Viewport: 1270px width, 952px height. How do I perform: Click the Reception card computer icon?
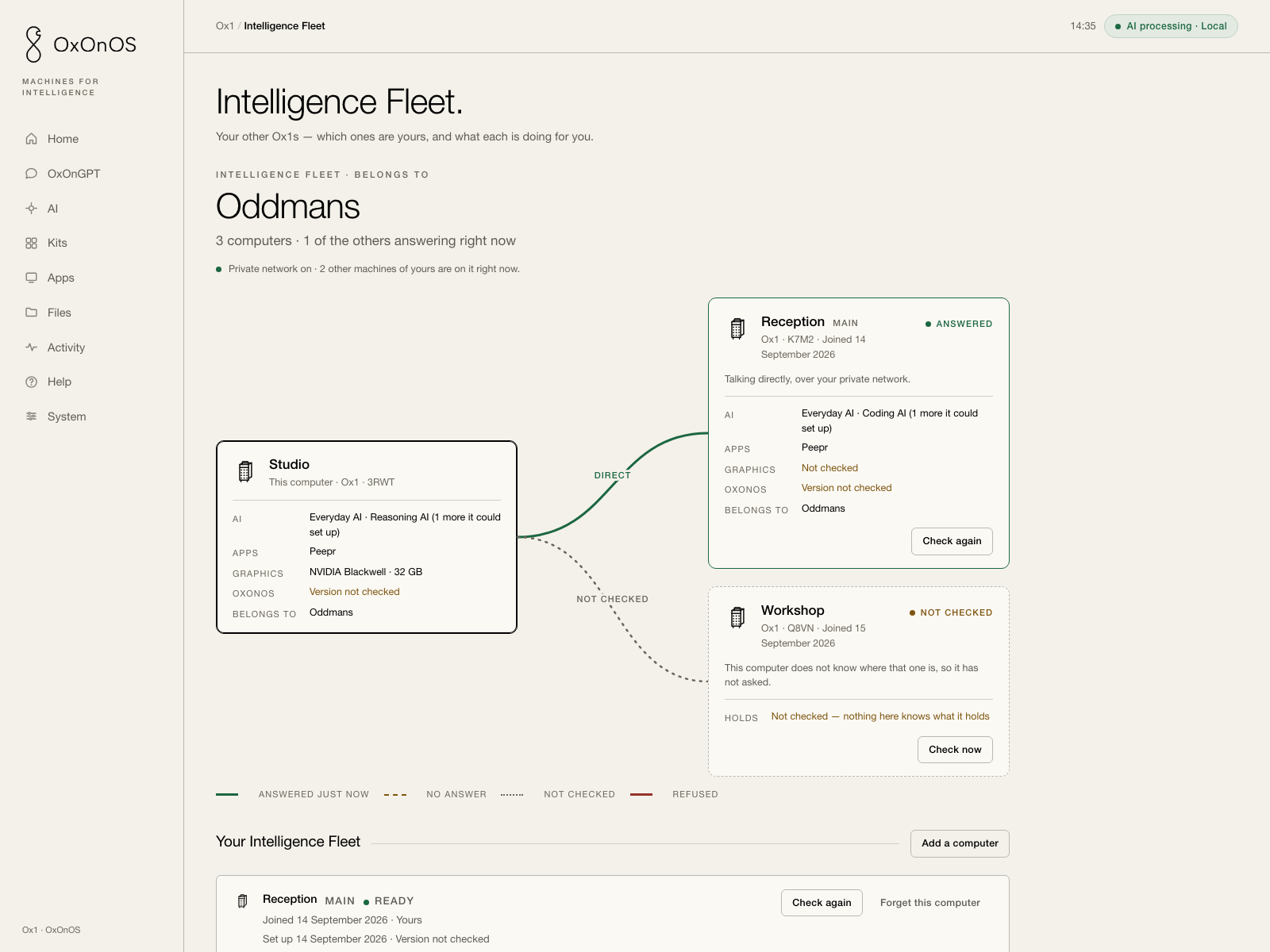(737, 328)
